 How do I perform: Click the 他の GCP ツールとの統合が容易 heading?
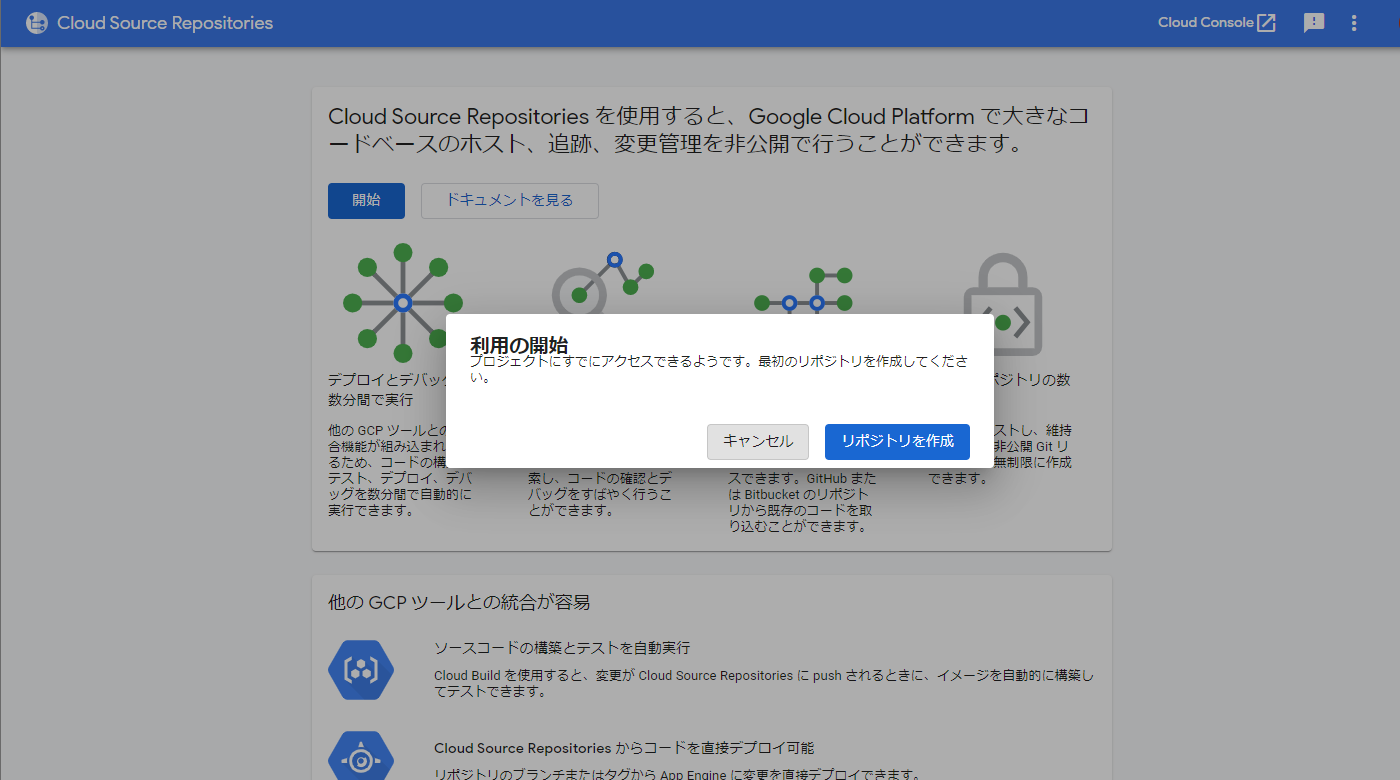pos(459,602)
